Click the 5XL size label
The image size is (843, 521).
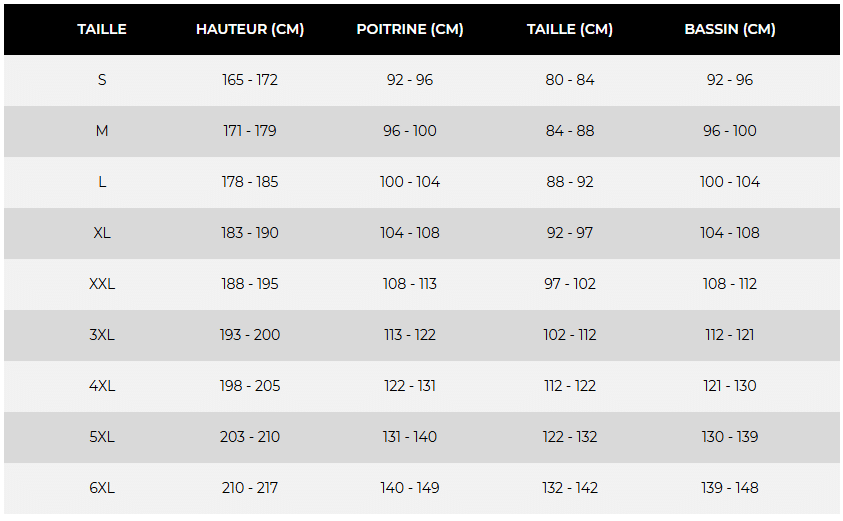point(102,437)
